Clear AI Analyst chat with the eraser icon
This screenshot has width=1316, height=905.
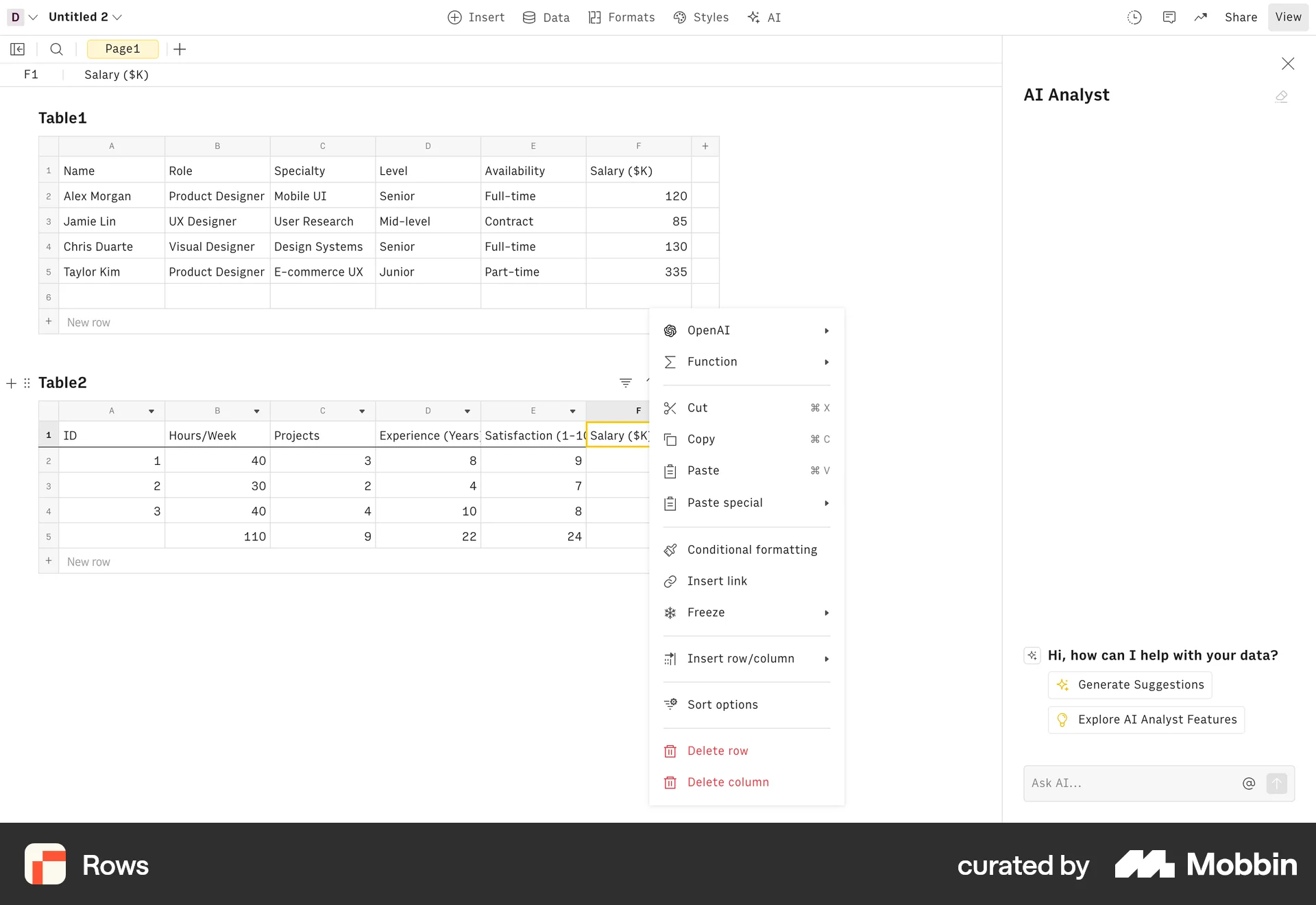click(x=1282, y=97)
